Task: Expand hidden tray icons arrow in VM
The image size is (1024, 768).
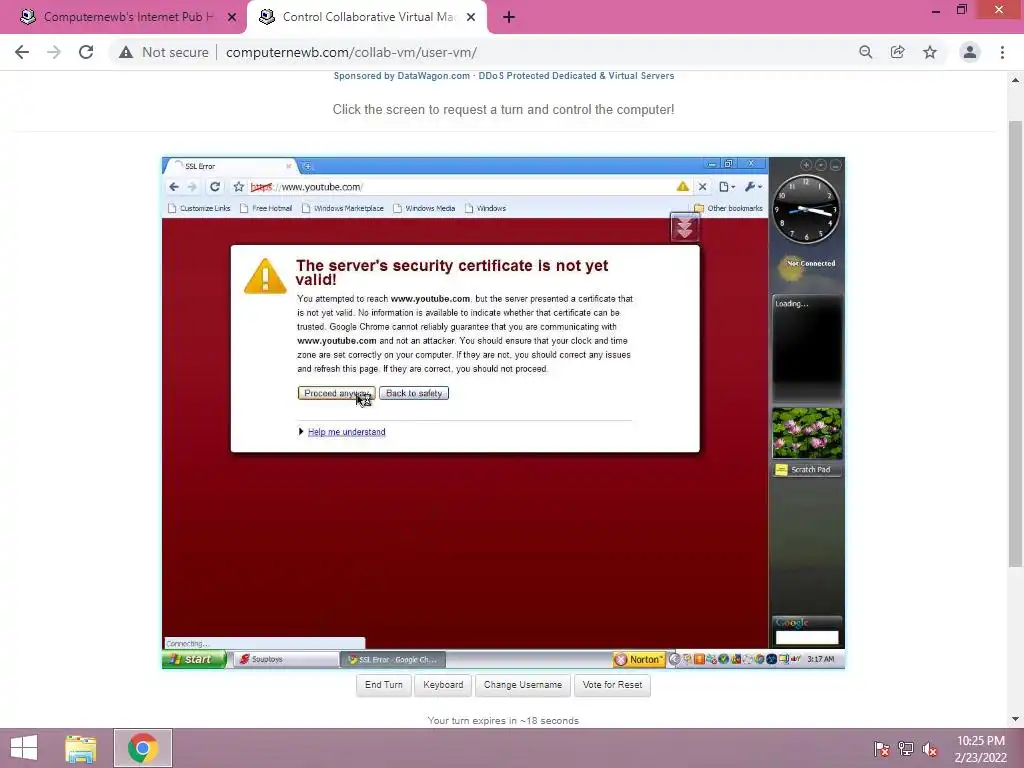Action: click(675, 659)
